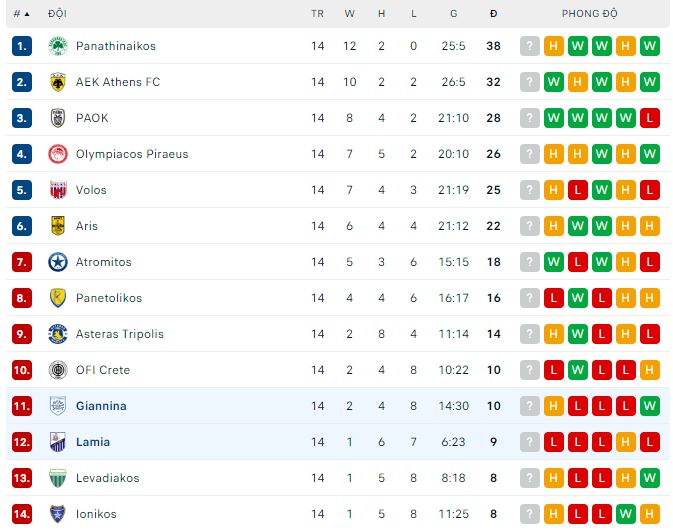The width and height of the screenshot is (673, 531).
Task: Click the AEK Athens FC crest
Action: coord(57,82)
